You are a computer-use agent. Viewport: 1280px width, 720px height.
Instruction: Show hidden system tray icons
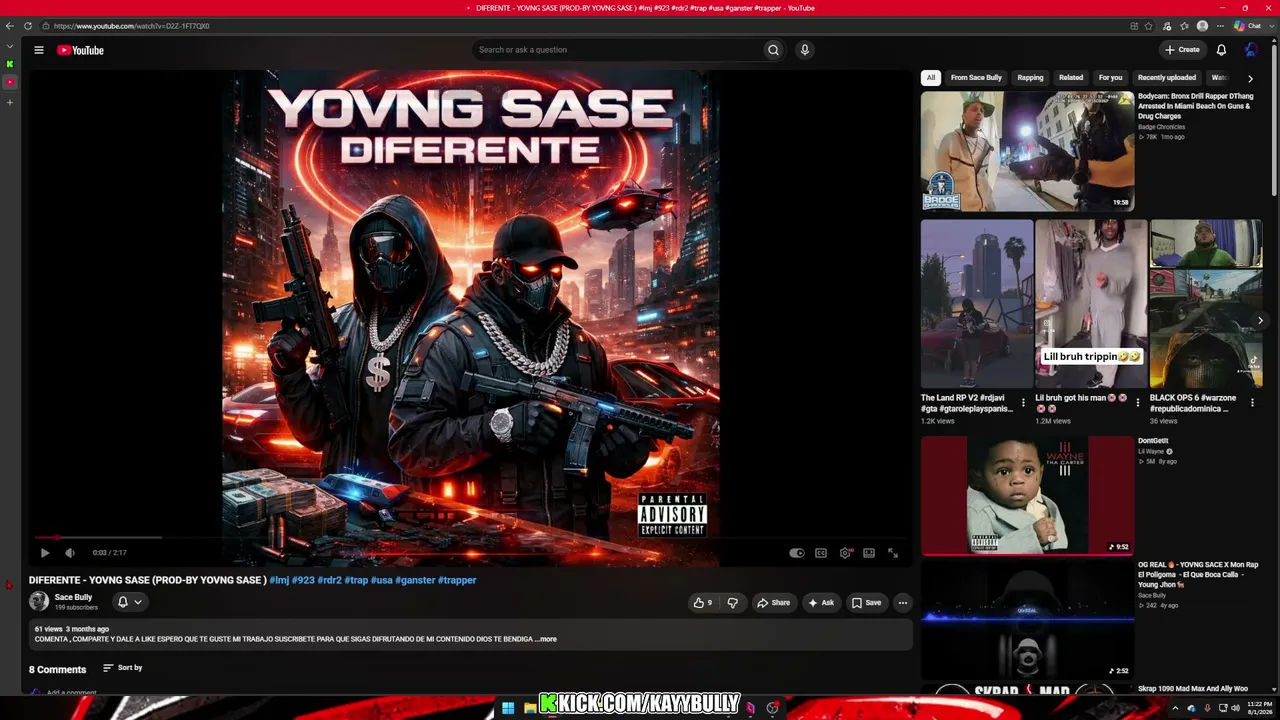[1176, 708]
